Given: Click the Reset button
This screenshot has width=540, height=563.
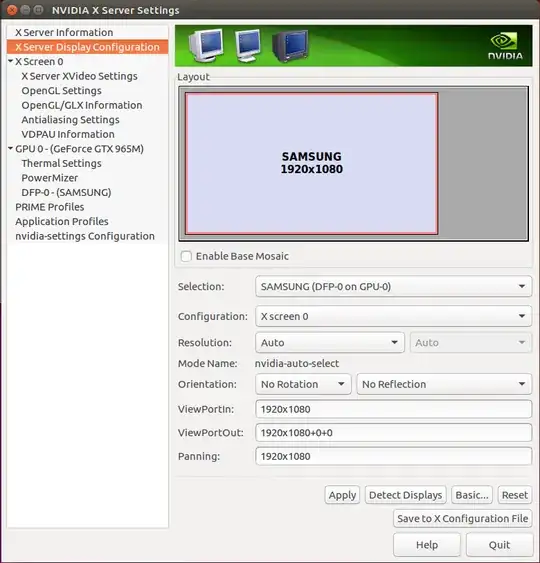Looking at the screenshot, I should (515, 495).
